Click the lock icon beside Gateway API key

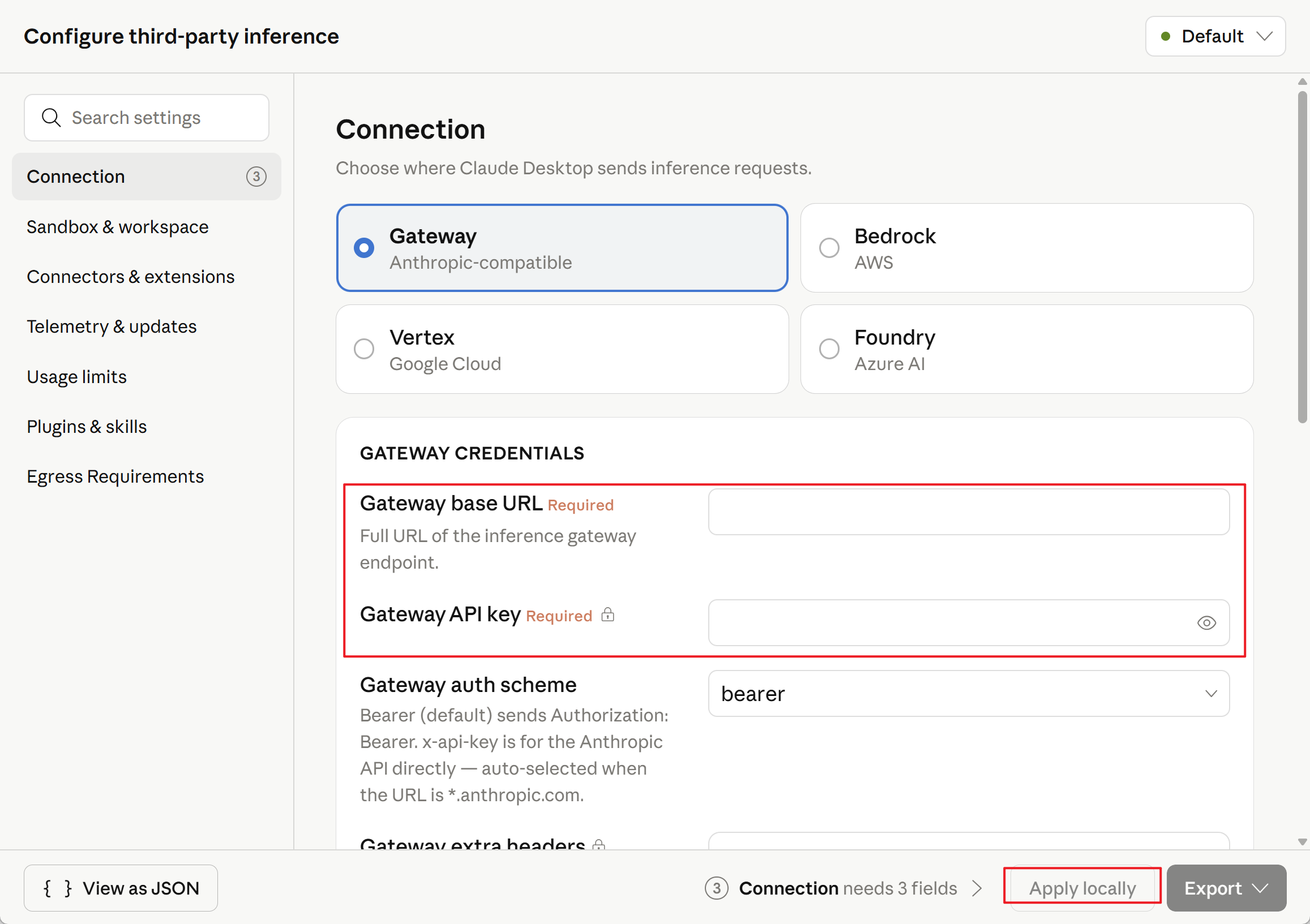click(x=607, y=614)
